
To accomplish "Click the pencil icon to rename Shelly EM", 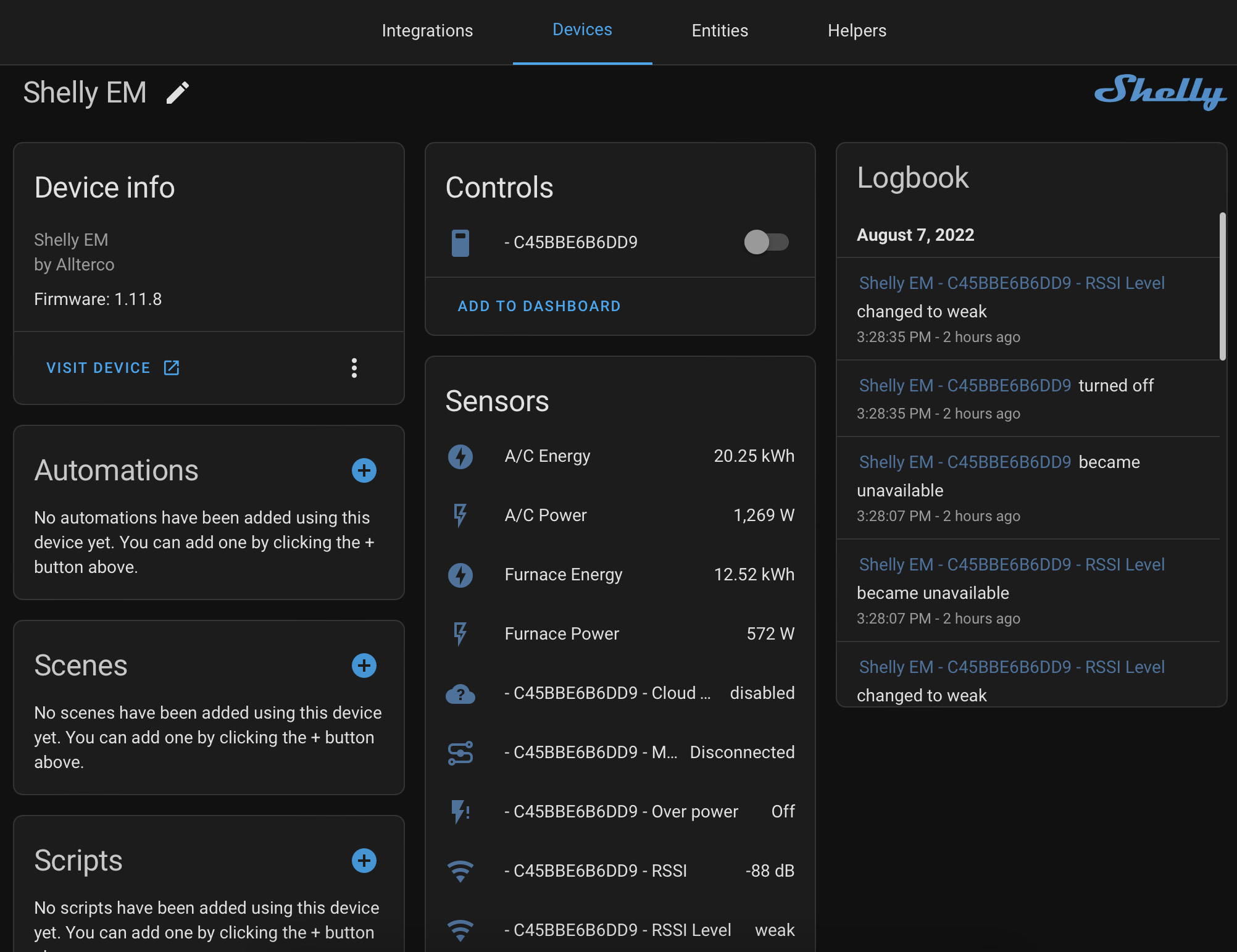I will [178, 93].
